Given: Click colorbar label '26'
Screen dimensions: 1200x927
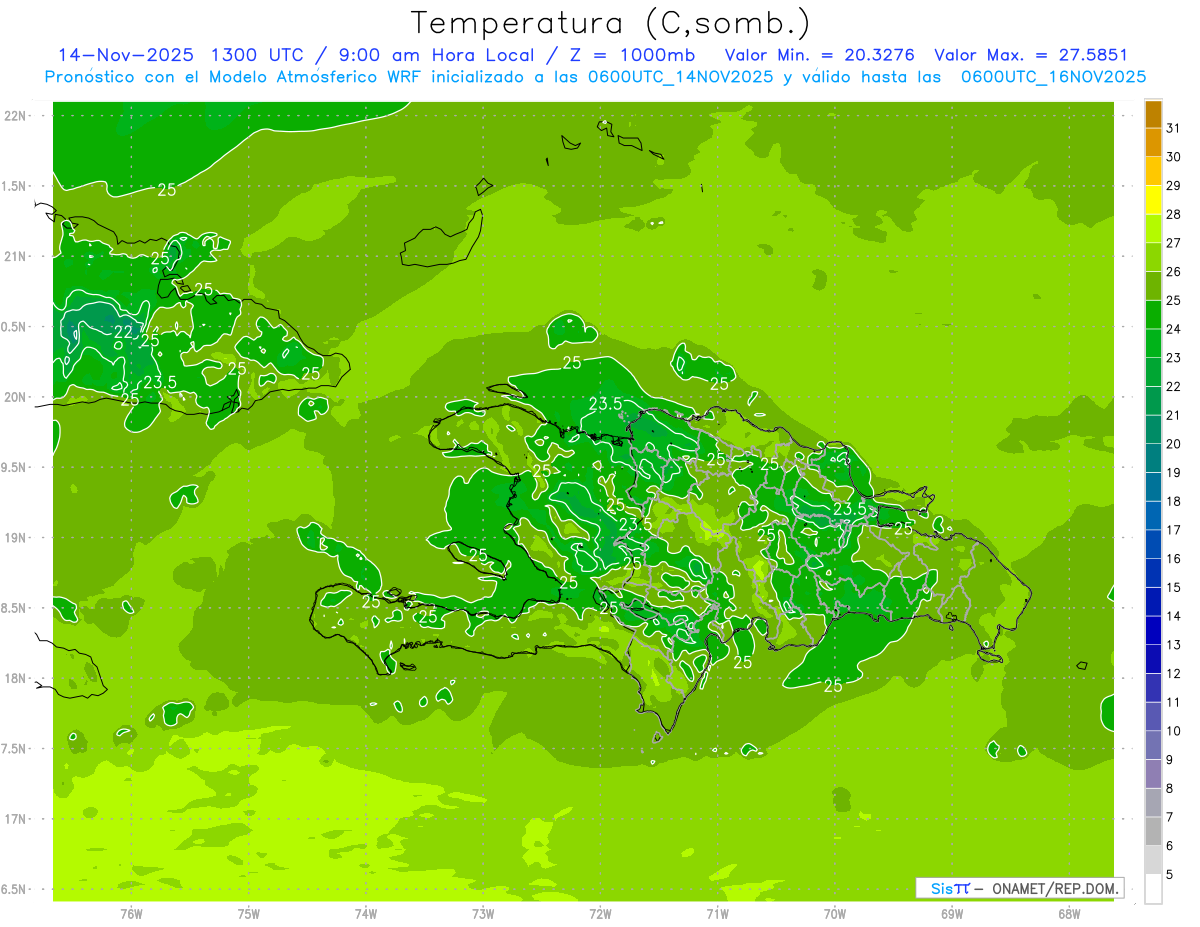Looking at the screenshot, I should 1173,272.
